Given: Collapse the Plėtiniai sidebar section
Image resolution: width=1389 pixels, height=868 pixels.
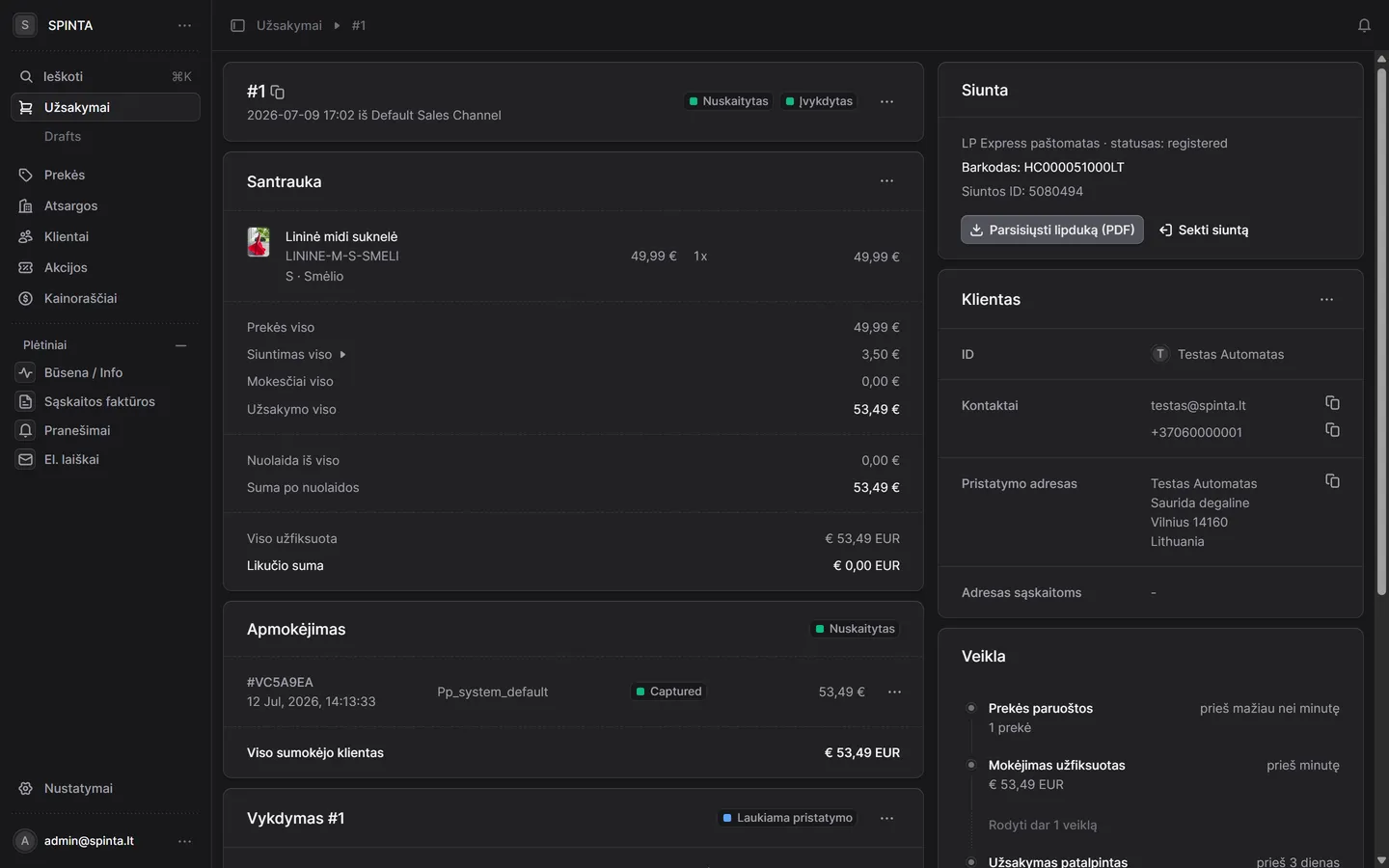Looking at the screenshot, I should (180, 345).
